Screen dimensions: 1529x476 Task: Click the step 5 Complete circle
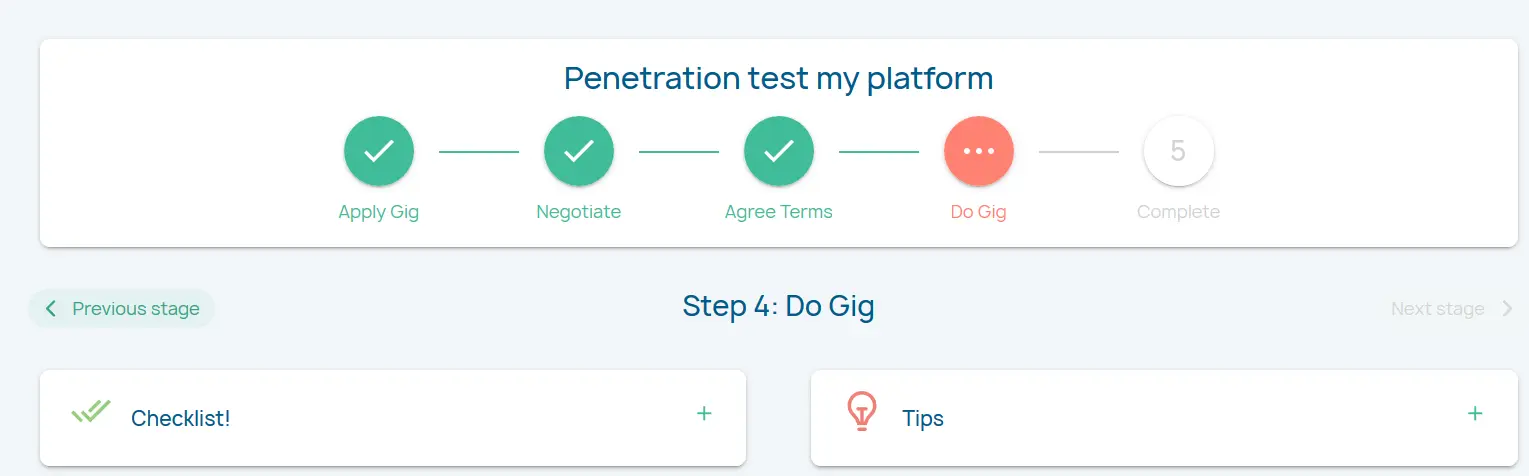click(1178, 151)
